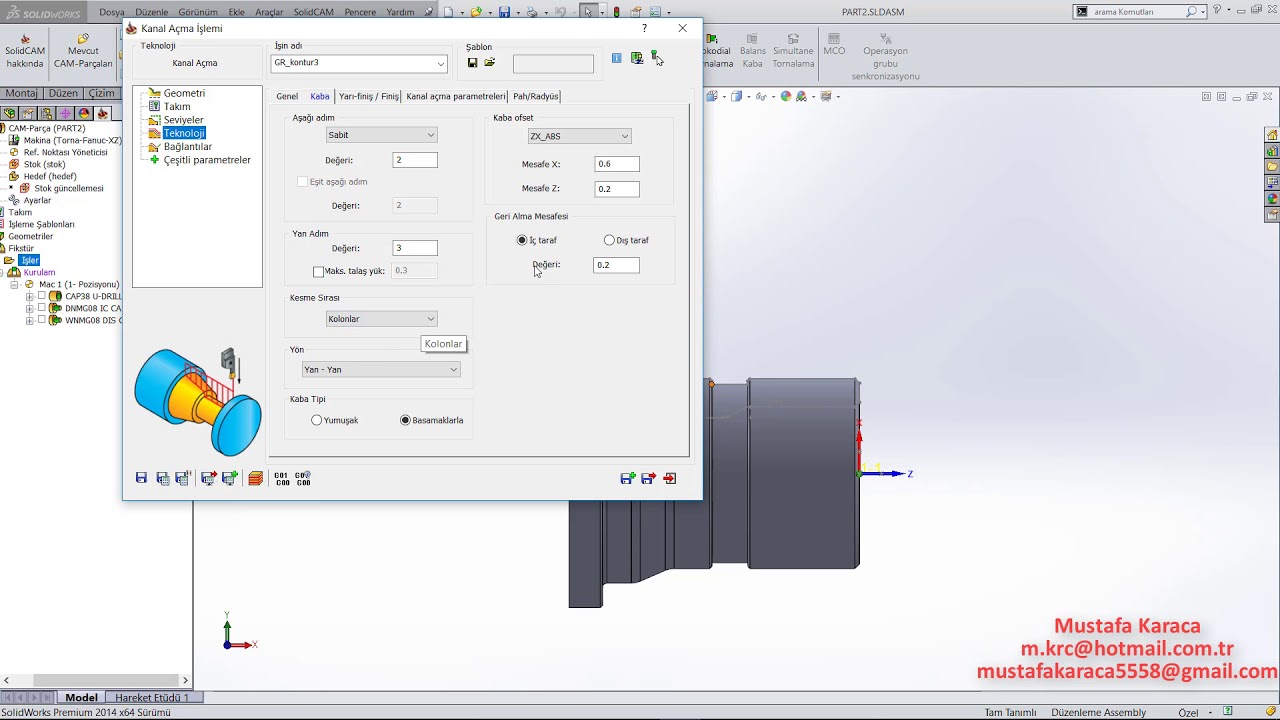Toggle checkbox next to WNMG08 DIS operation

pos(42,320)
